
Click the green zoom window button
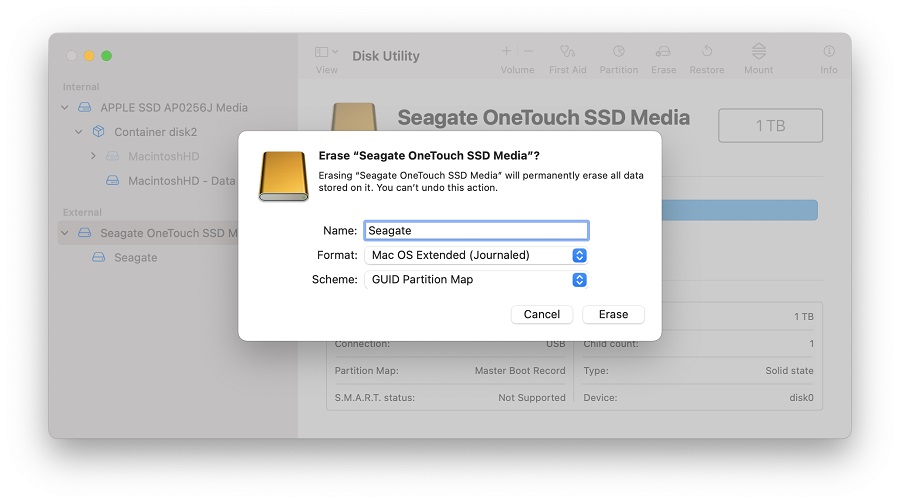coord(106,56)
